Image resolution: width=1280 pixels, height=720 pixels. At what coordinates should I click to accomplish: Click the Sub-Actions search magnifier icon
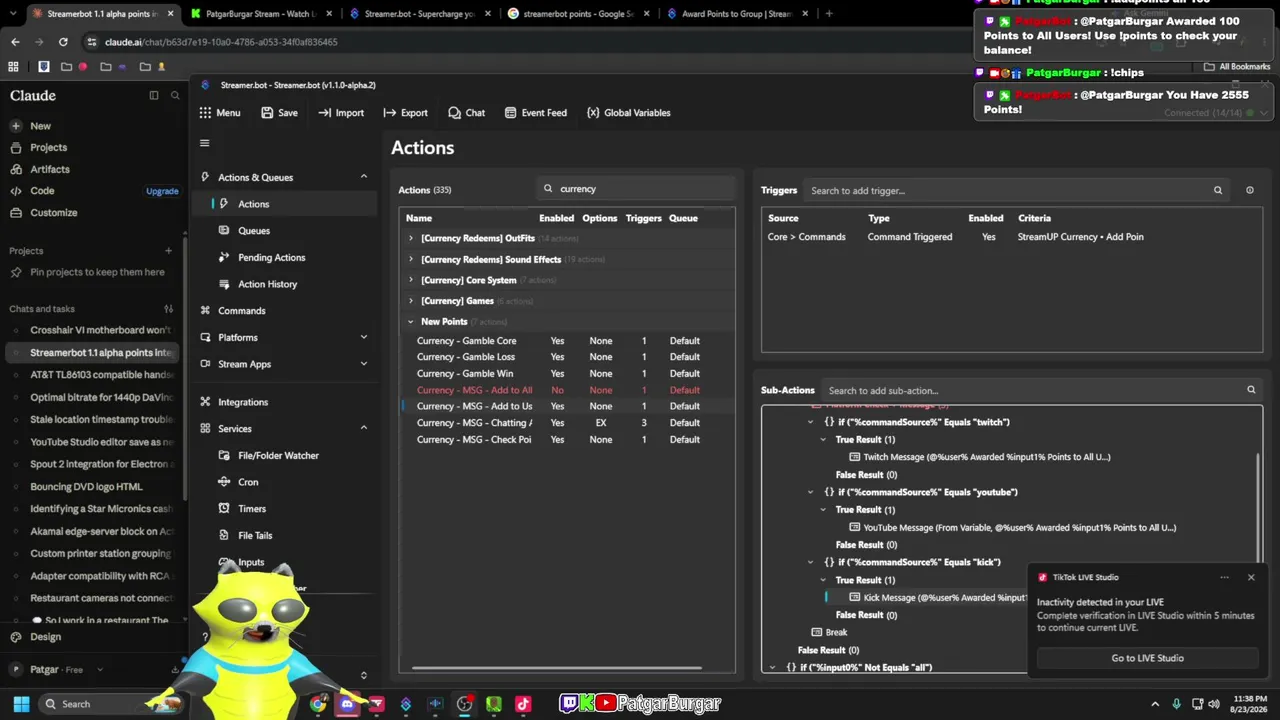pyautogui.click(x=1251, y=390)
